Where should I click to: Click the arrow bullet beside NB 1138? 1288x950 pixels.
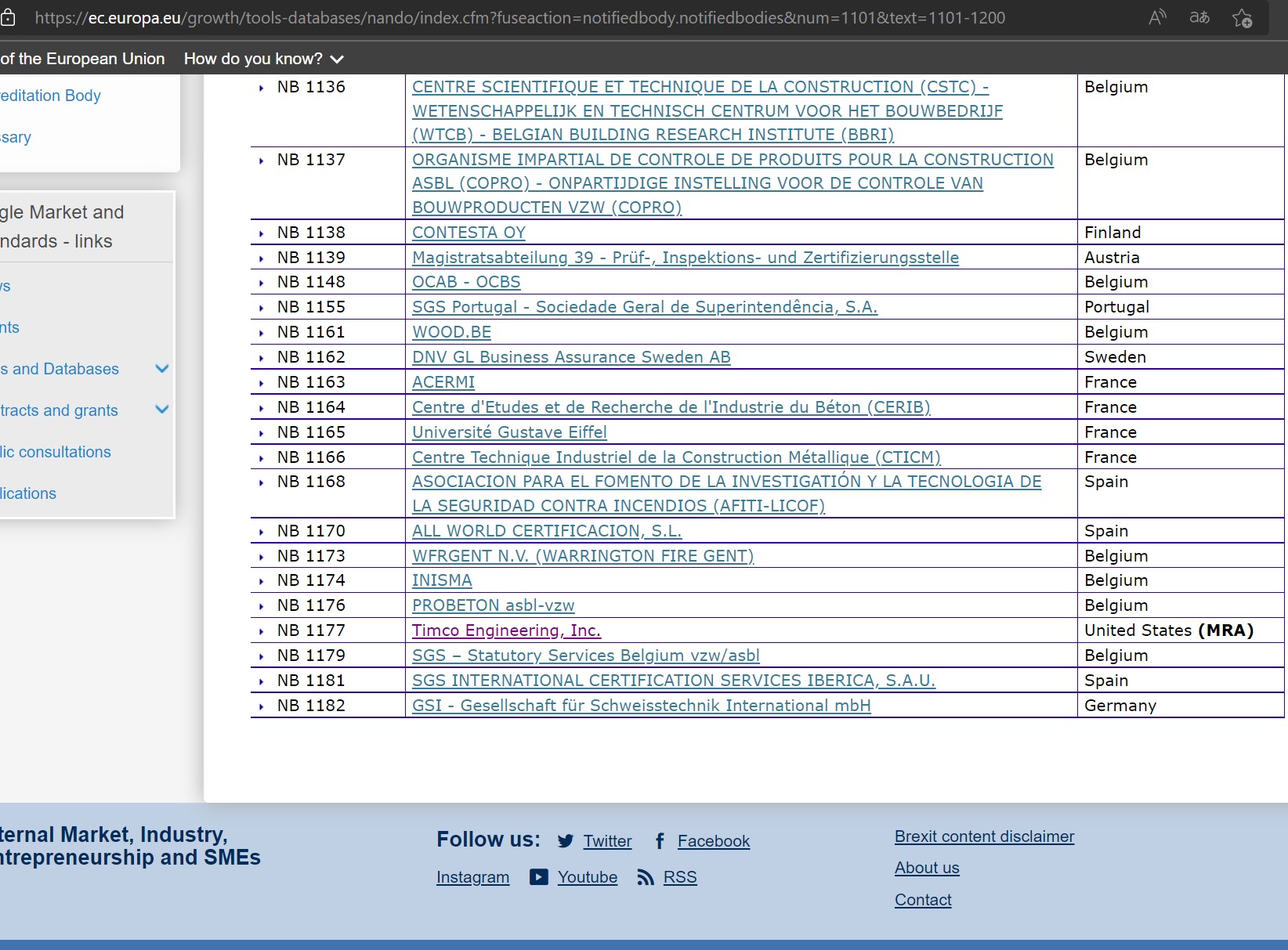pos(262,233)
